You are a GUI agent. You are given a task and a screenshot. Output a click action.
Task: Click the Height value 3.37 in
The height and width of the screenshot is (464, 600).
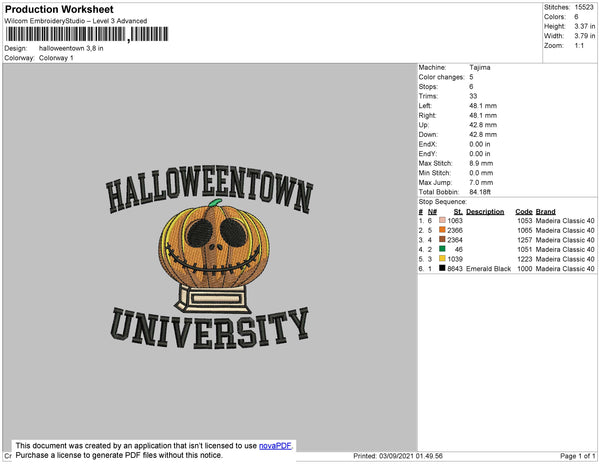pos(585,26)
